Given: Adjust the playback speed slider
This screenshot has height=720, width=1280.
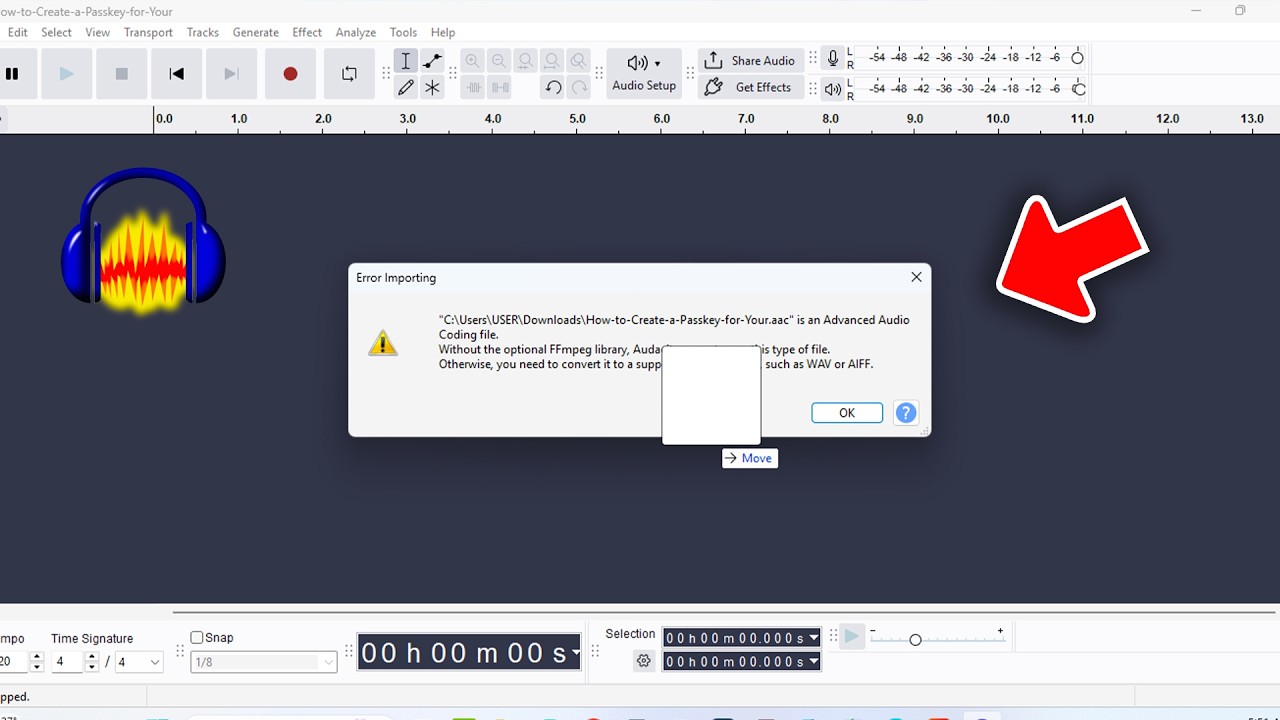Looking at the screenshot, I should coord(915,639).
